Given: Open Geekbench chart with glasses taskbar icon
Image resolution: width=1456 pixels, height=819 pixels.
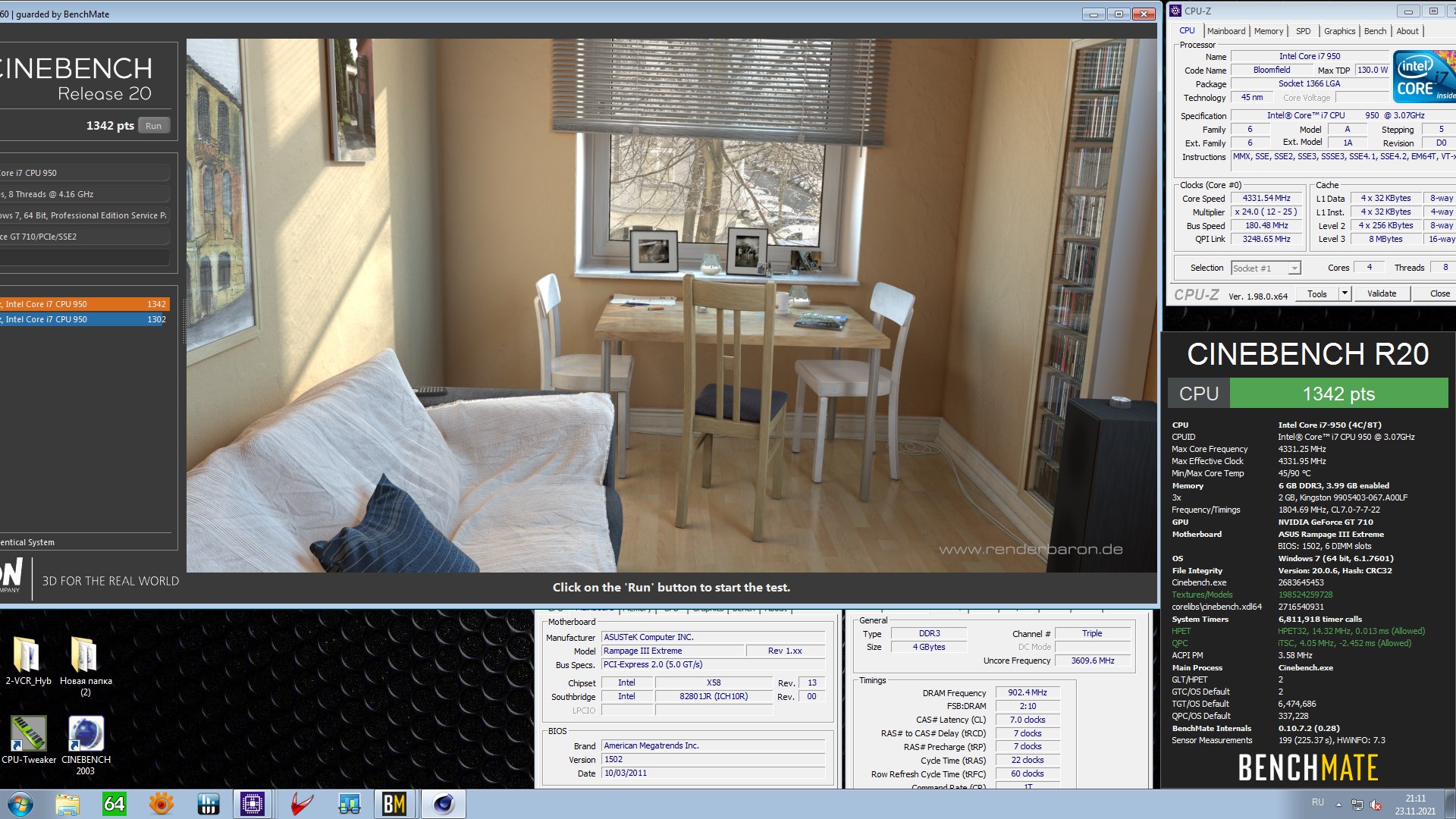Looking at the screenshot, I should (349, 804).
